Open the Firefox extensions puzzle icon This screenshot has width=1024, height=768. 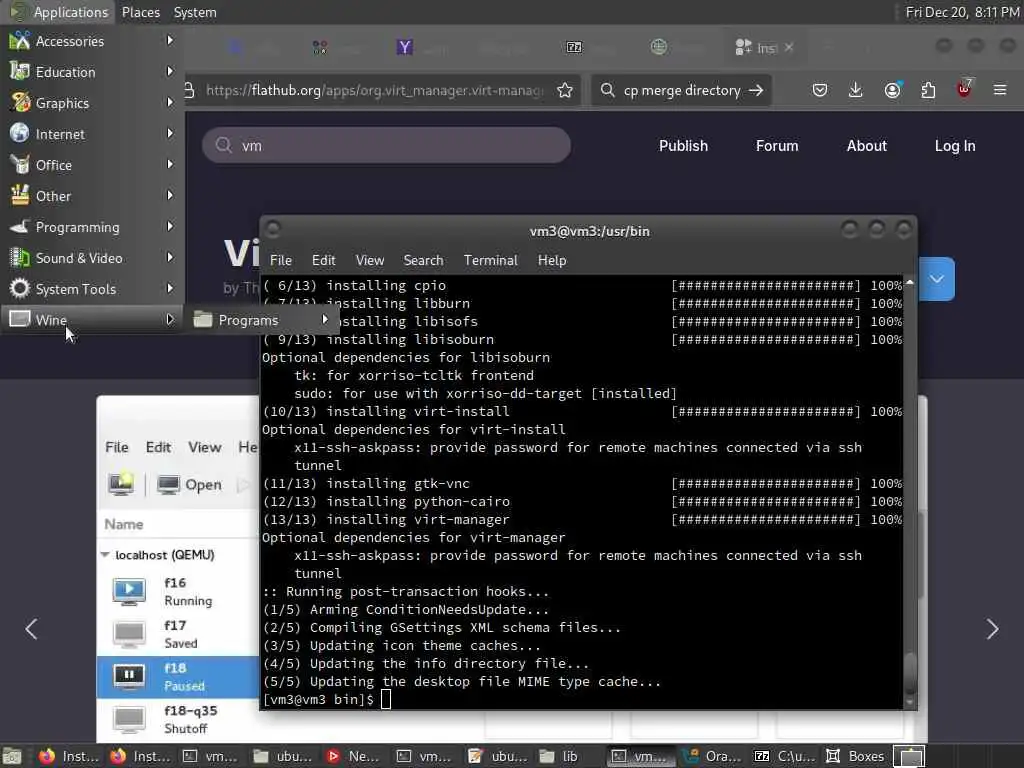pyautogui.click(x=928, y=90)
